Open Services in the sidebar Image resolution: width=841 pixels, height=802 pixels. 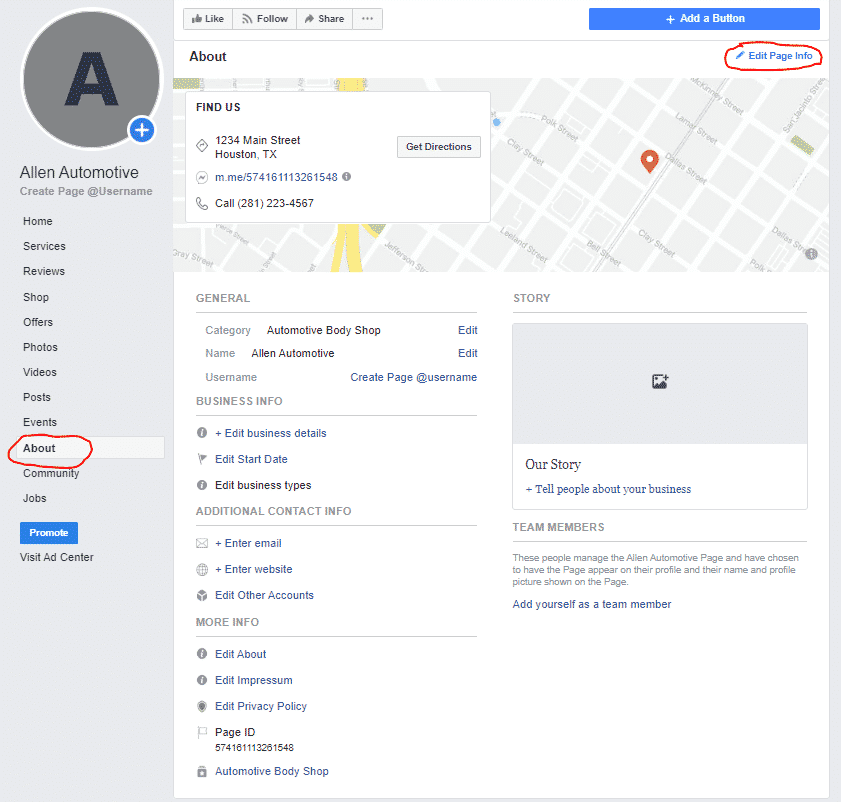click(44, 246)
